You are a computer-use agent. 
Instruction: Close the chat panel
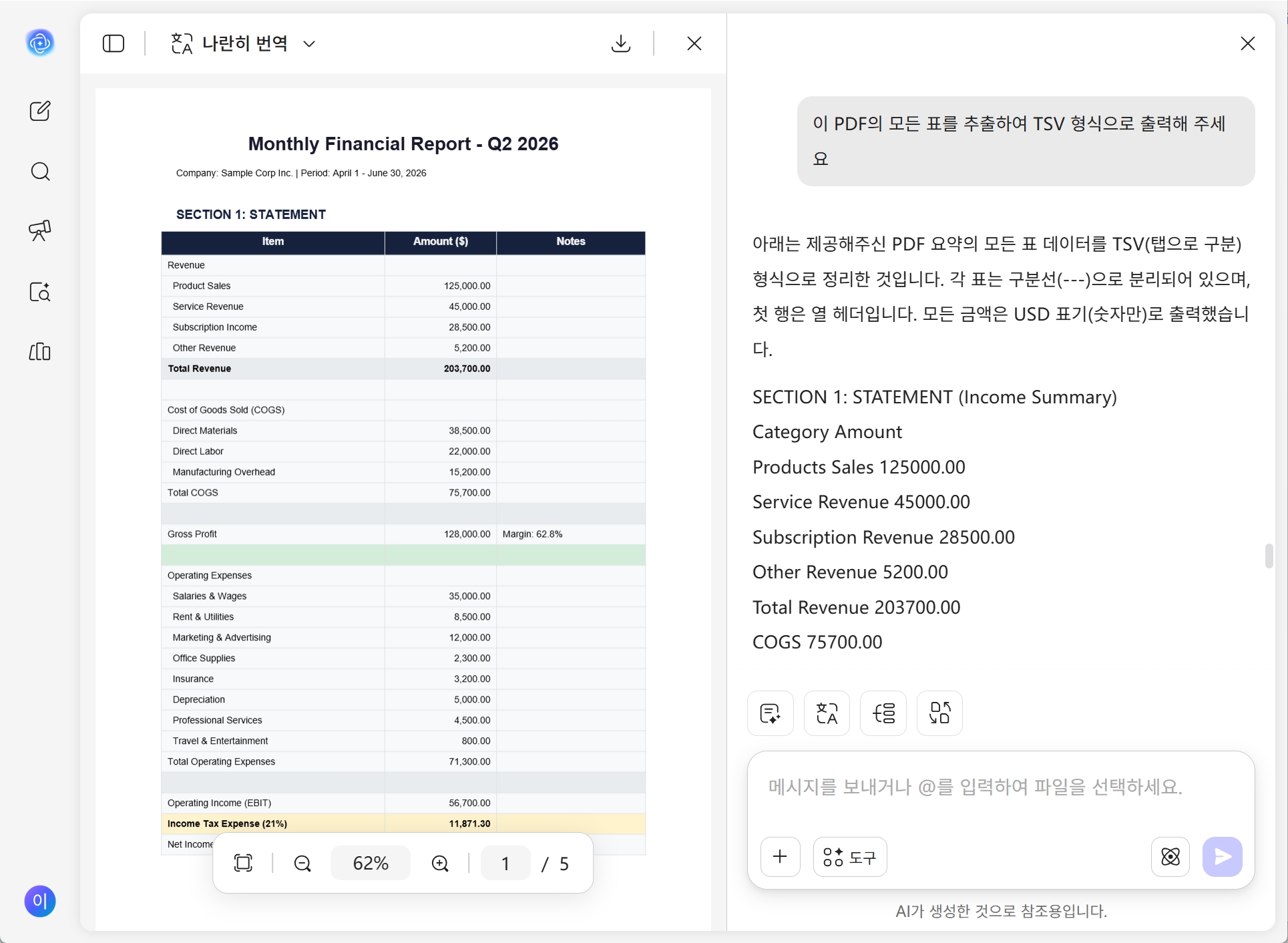tap(1247, 43)
